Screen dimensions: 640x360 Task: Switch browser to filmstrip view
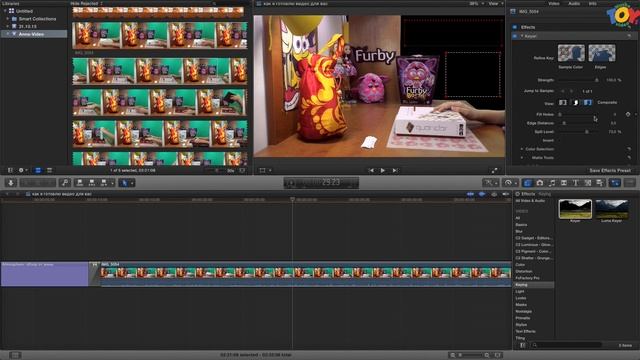(38, 170)
